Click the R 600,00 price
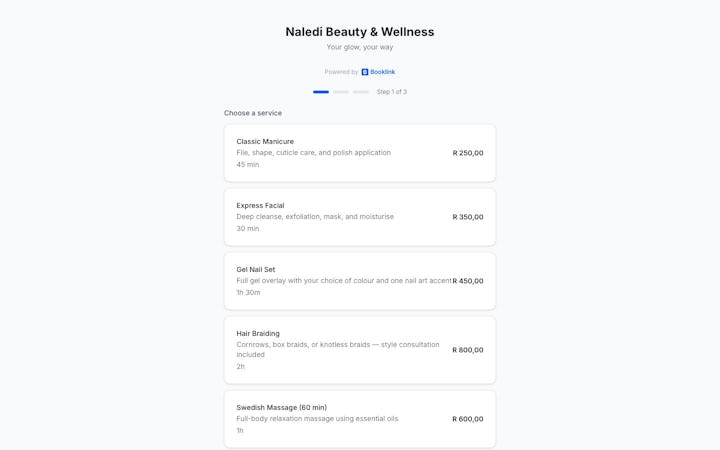 pyautogui.click(x=468, y=419)
